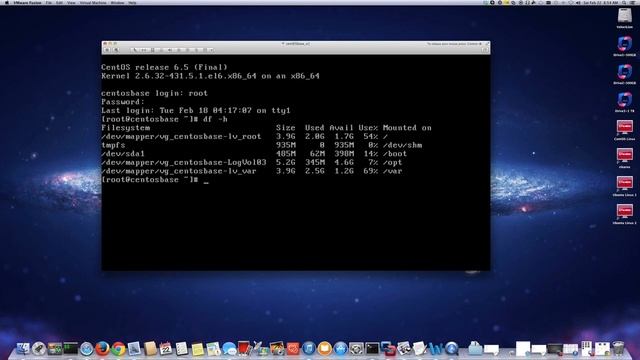Screen dimensions: 640x360
Task: Open Microsoft Word from the dock
Action: pos(436,349)
